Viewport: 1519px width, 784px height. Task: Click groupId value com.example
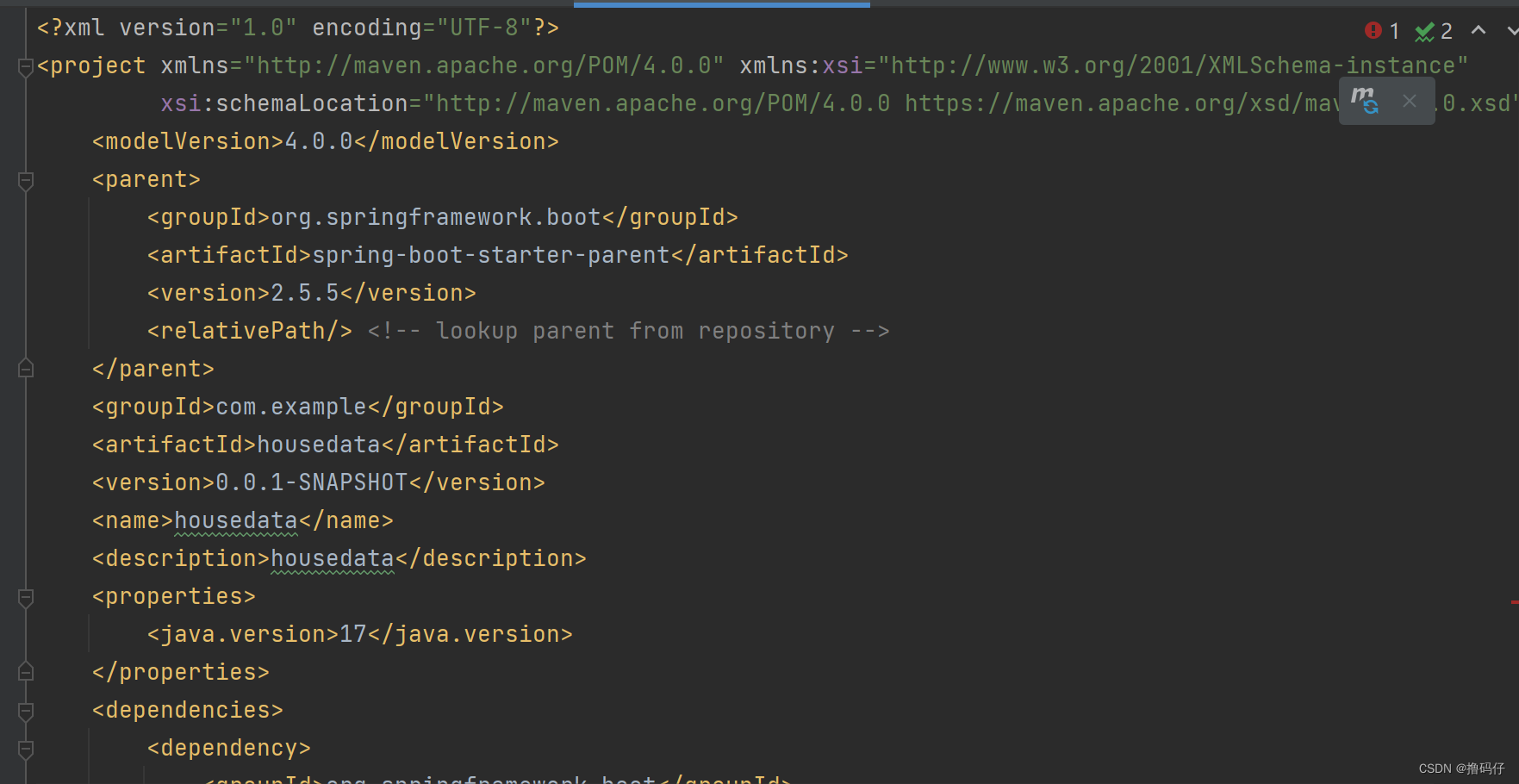pyautogui.click(x=291, y=407)
